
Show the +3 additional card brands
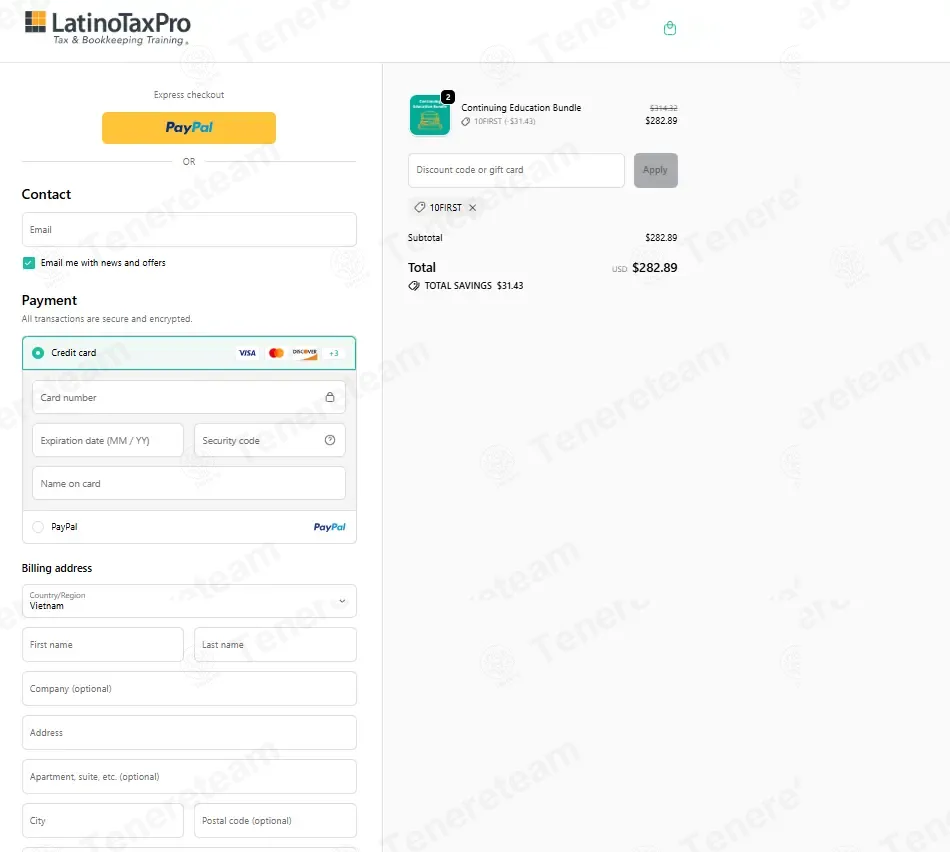pos(334,353)
